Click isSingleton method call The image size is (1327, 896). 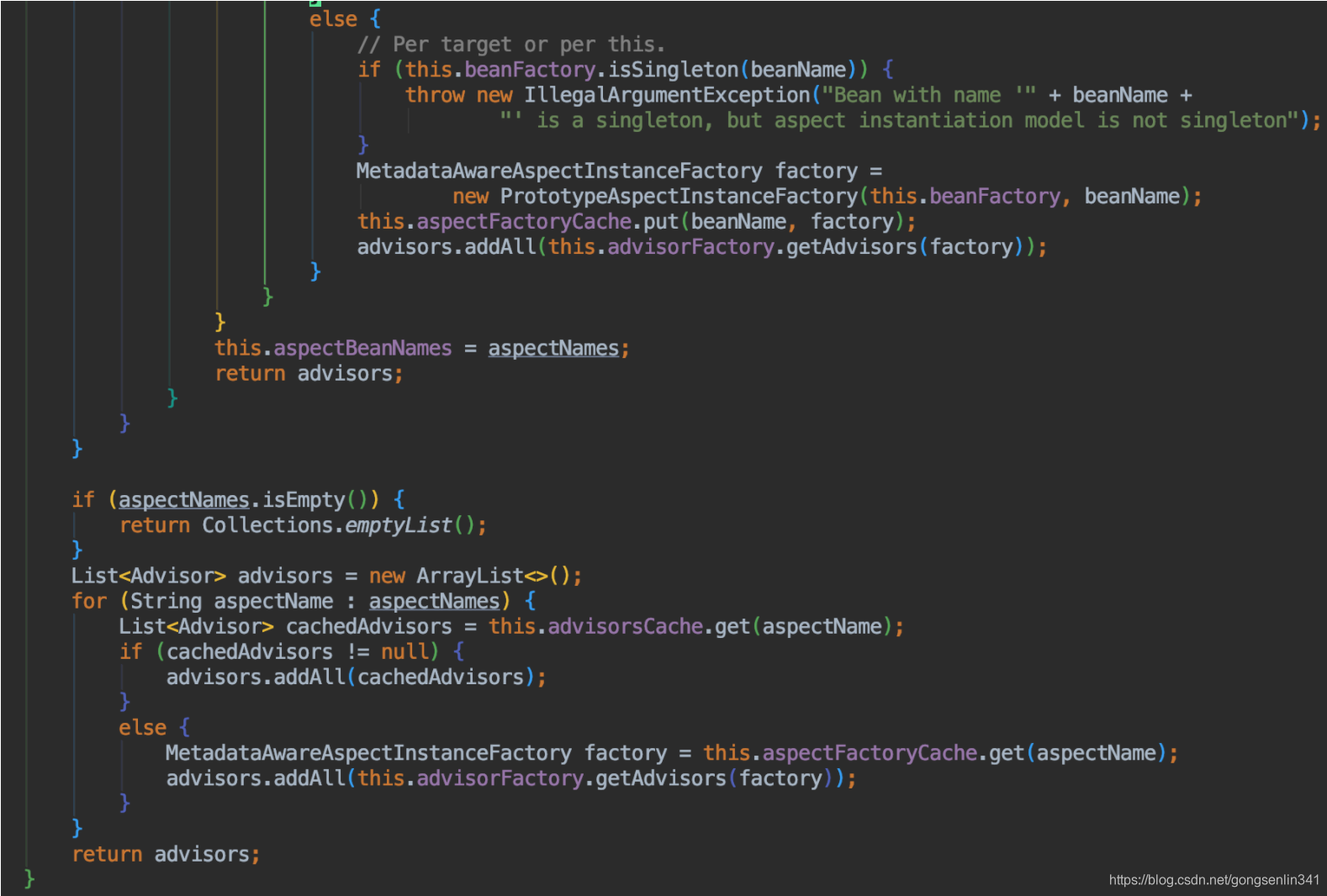(673, 70)
